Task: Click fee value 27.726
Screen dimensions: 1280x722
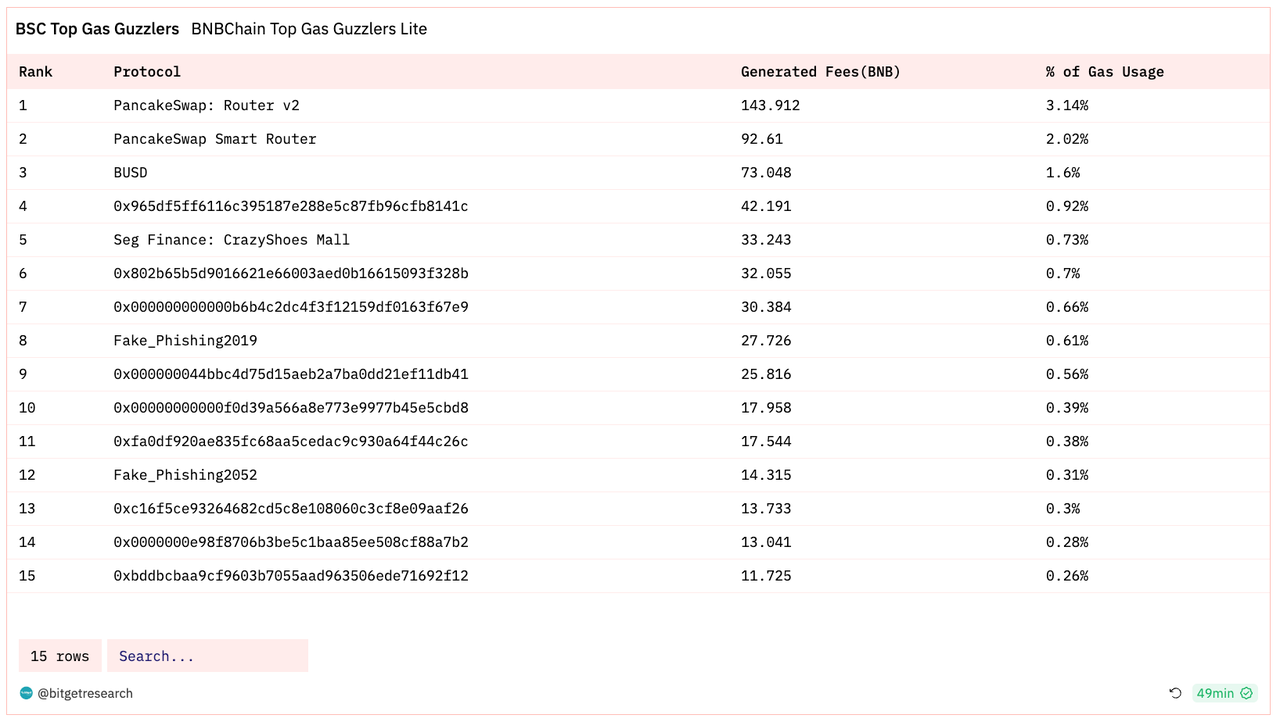Action: [766, 341]
